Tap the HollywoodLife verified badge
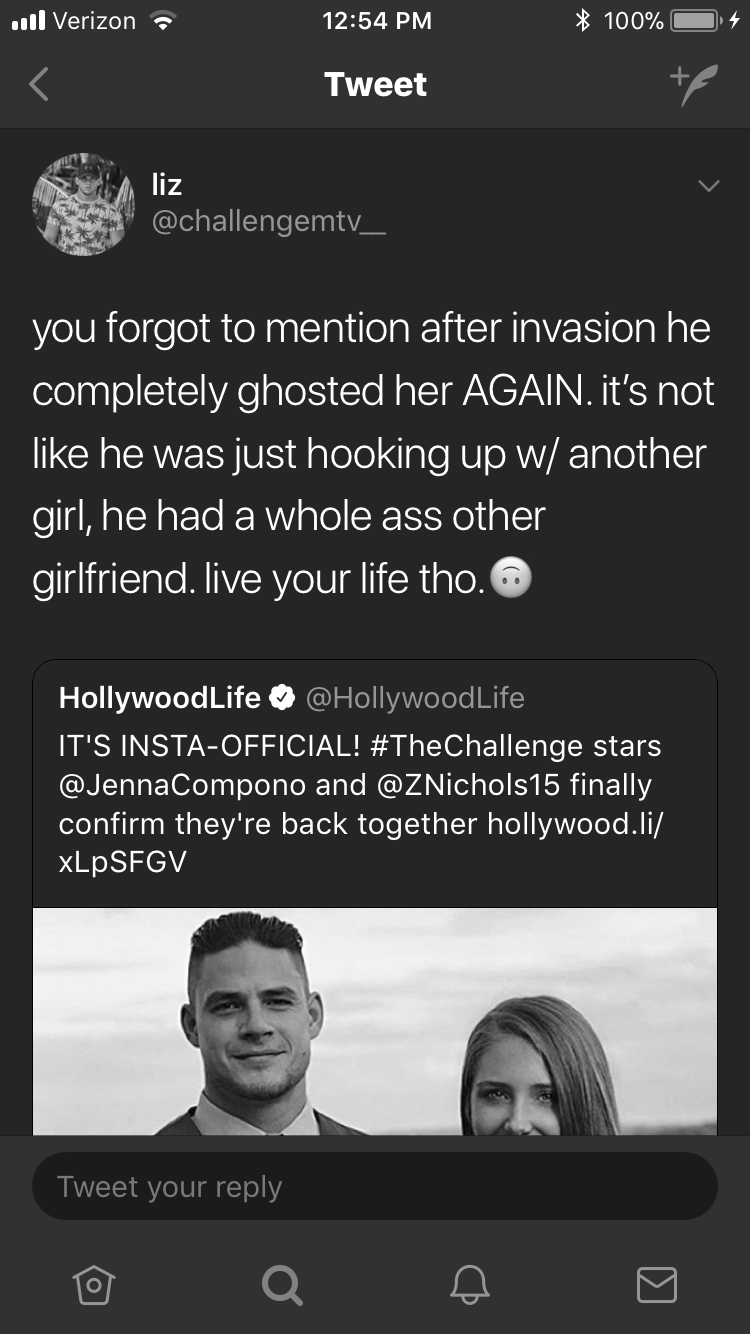Screen dimensions: 750x1334 pos(283,698)
